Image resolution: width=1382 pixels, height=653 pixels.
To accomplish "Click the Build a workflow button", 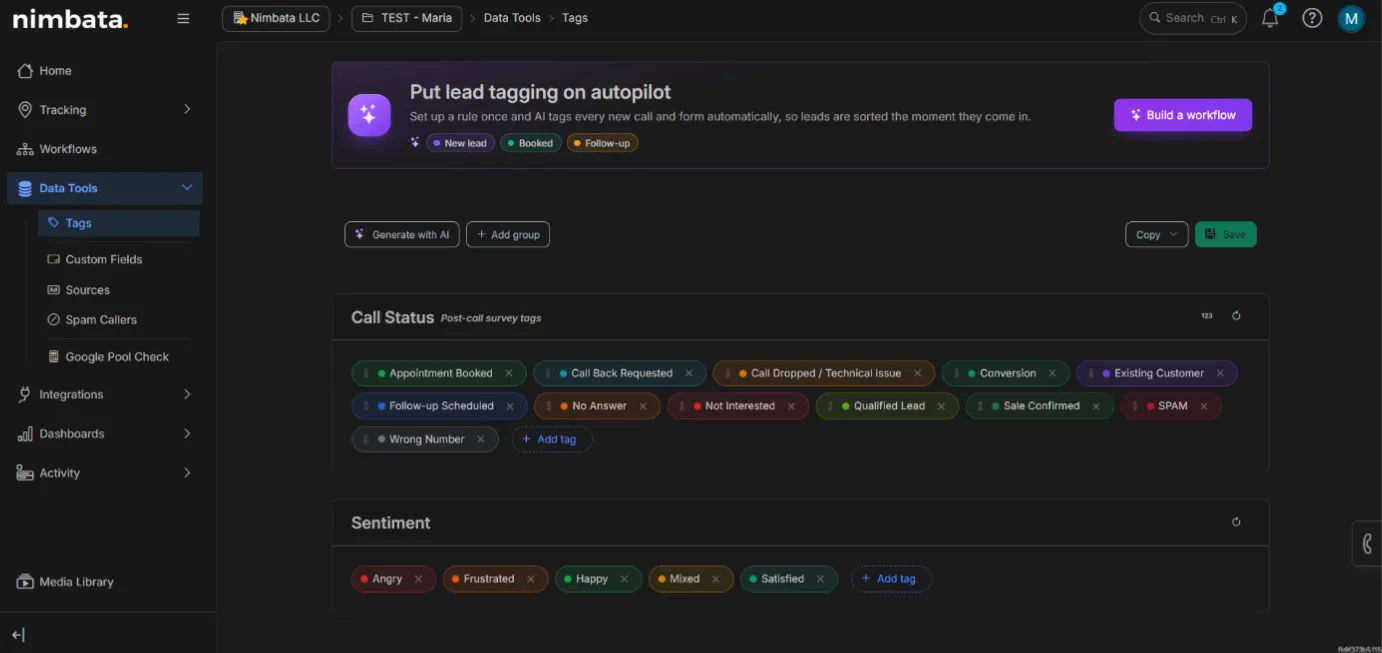I will 1183,115.
